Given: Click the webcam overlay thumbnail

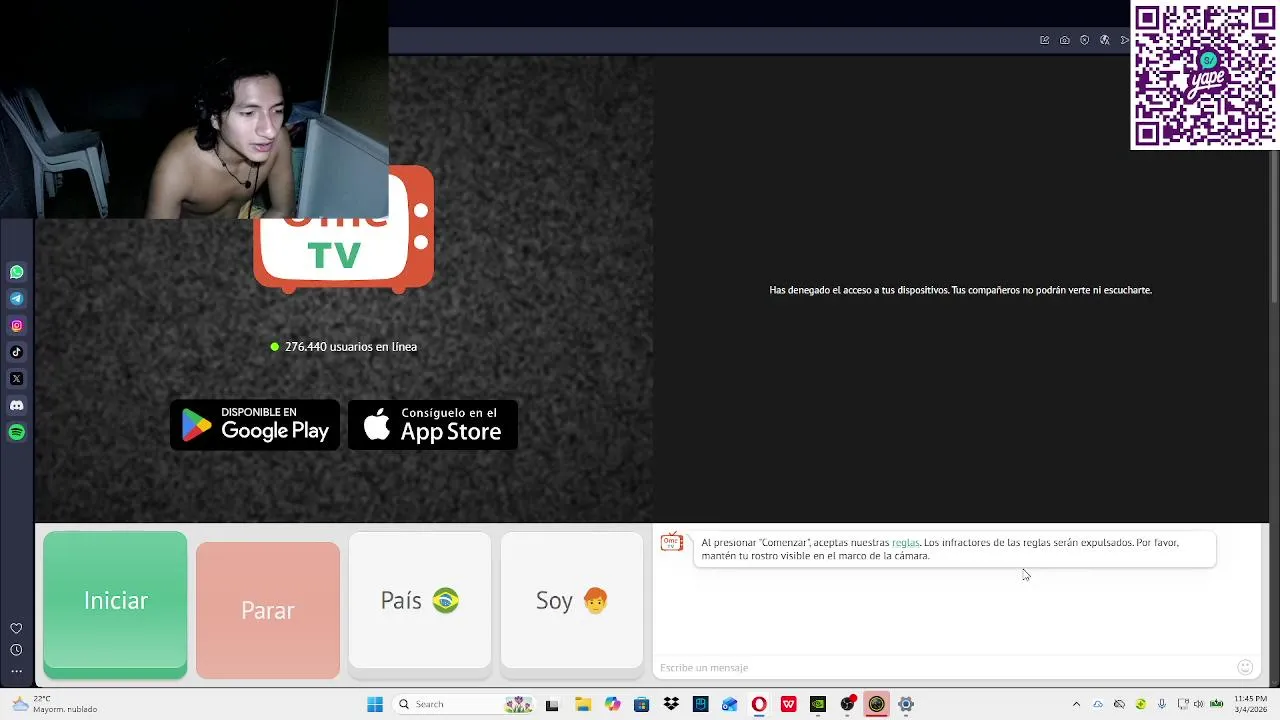Looking at the screenshot, I should tap(194, 109).
